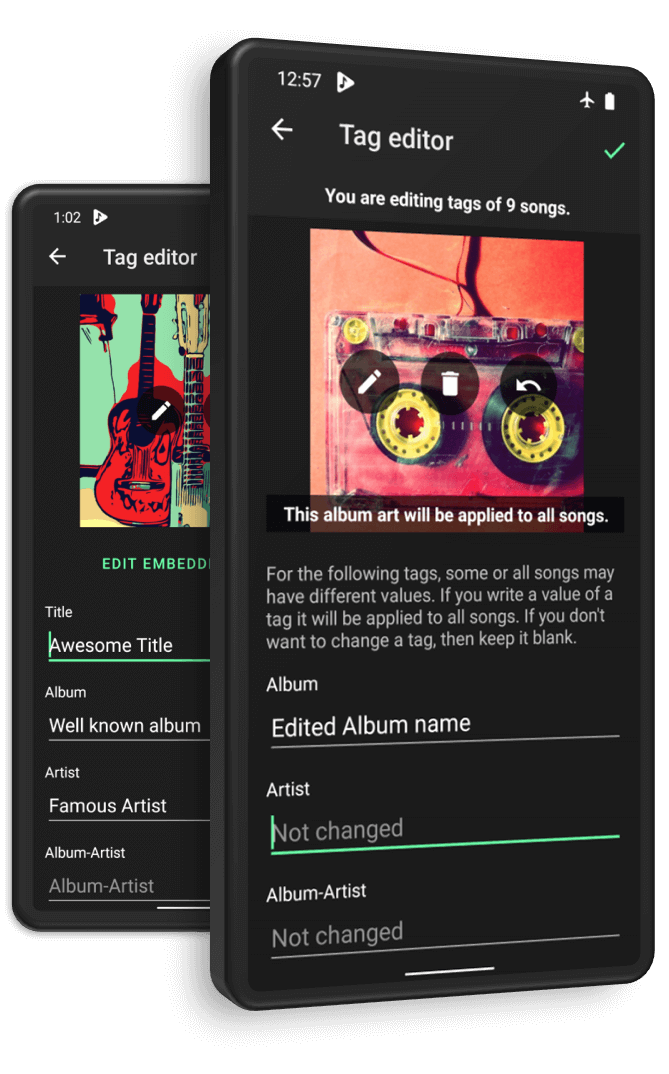This screenshot has height=1074, width=669.
Task: Tap app notification icon beside 12:57
Action: 345,82
